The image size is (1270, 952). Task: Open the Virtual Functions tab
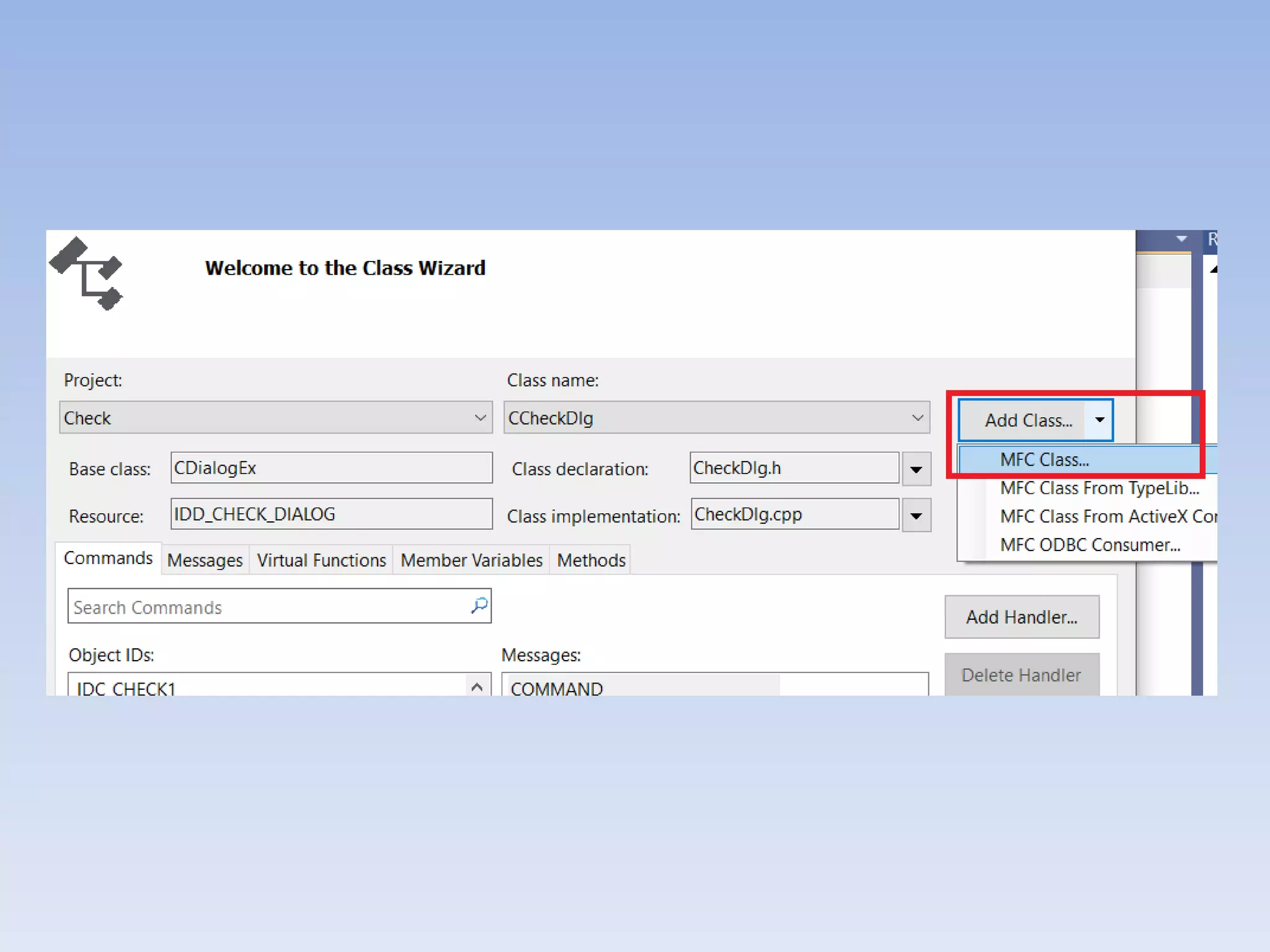[321, 560]
